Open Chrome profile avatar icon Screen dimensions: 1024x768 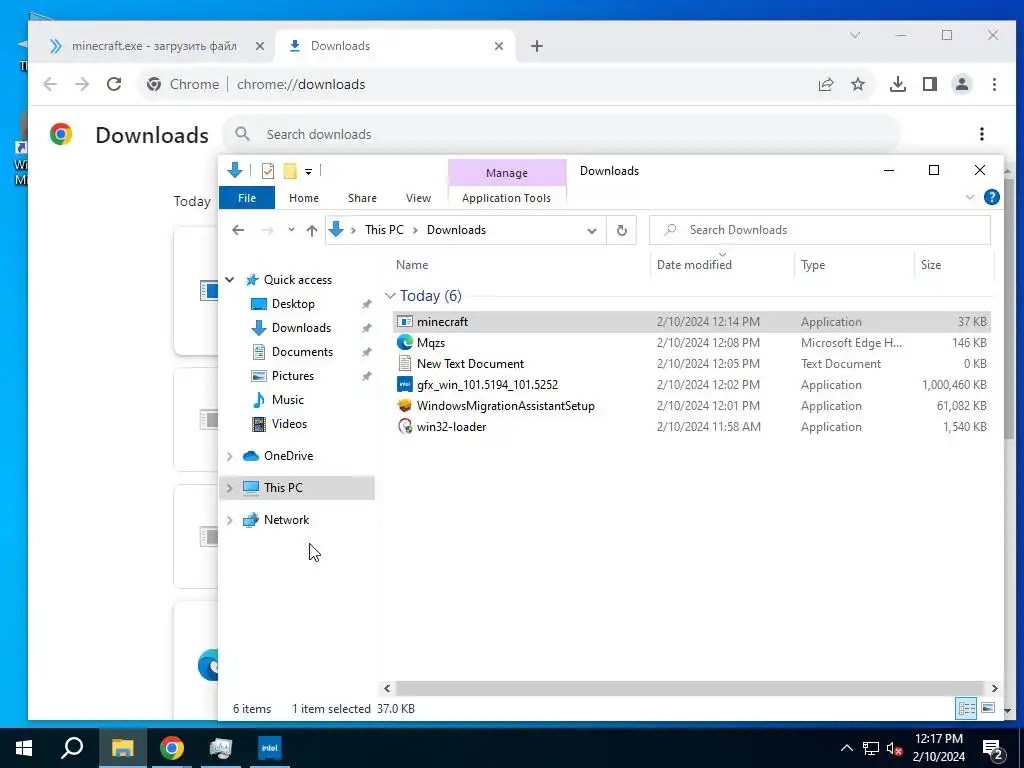tap(962, 84)
